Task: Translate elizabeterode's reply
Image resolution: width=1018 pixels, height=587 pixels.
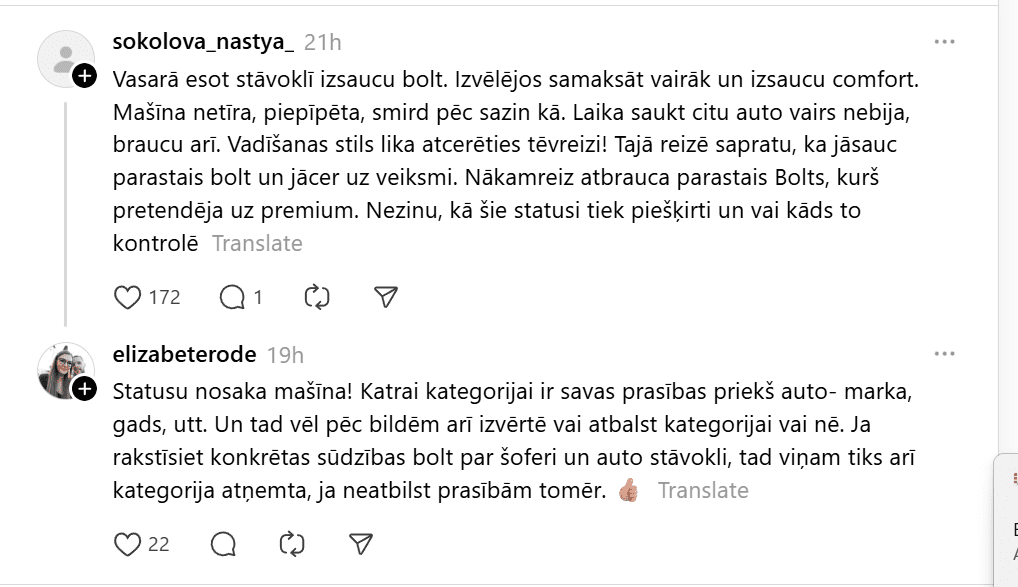Action: click(x=703, y=490)
